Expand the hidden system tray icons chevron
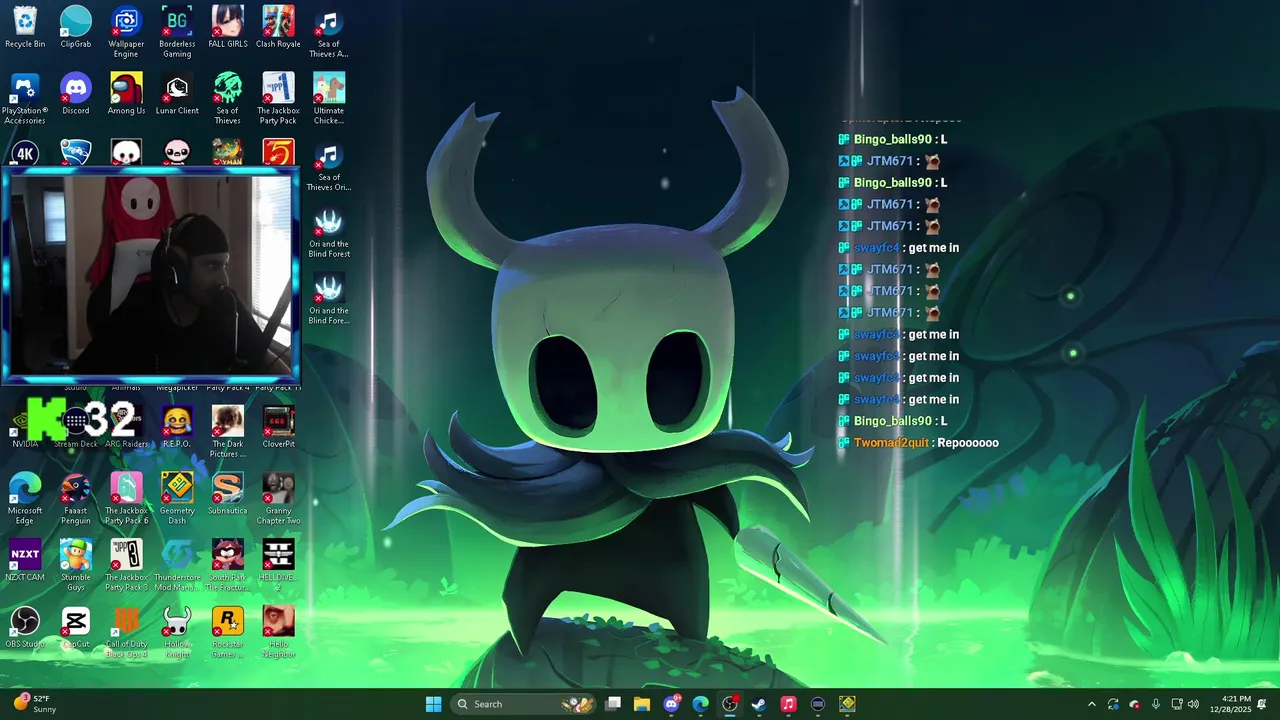The height and width of the screenshot is (720, 1280). (1091, 704)
